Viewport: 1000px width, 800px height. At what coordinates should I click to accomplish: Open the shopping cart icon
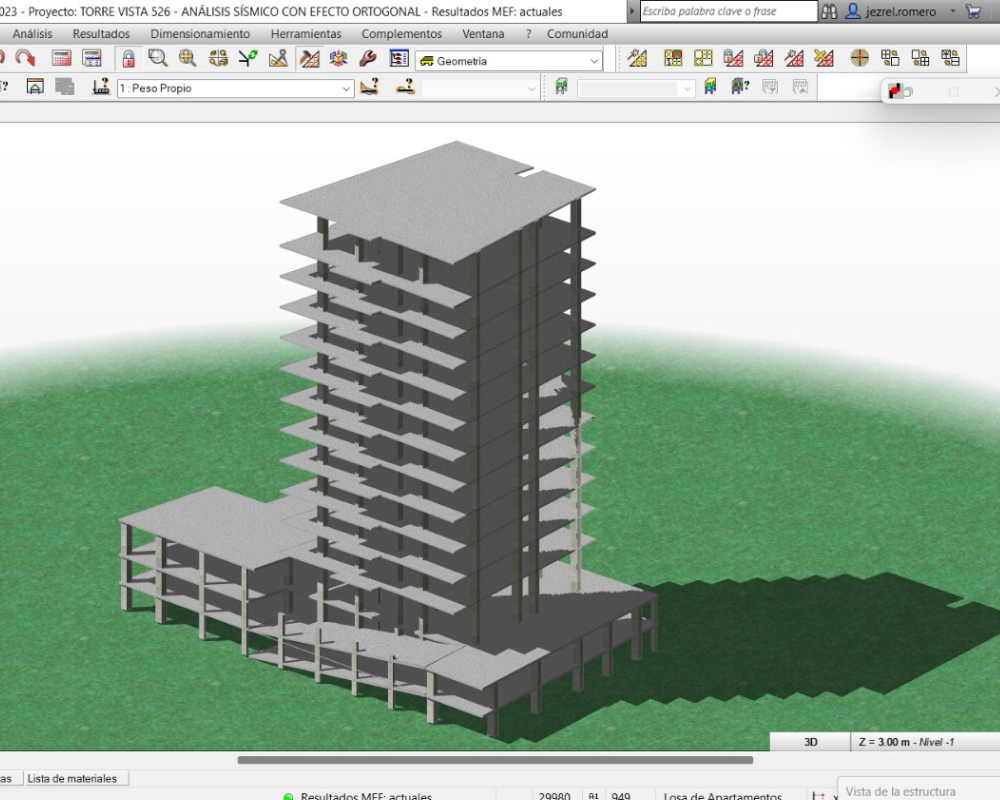[x=973, y=12]
